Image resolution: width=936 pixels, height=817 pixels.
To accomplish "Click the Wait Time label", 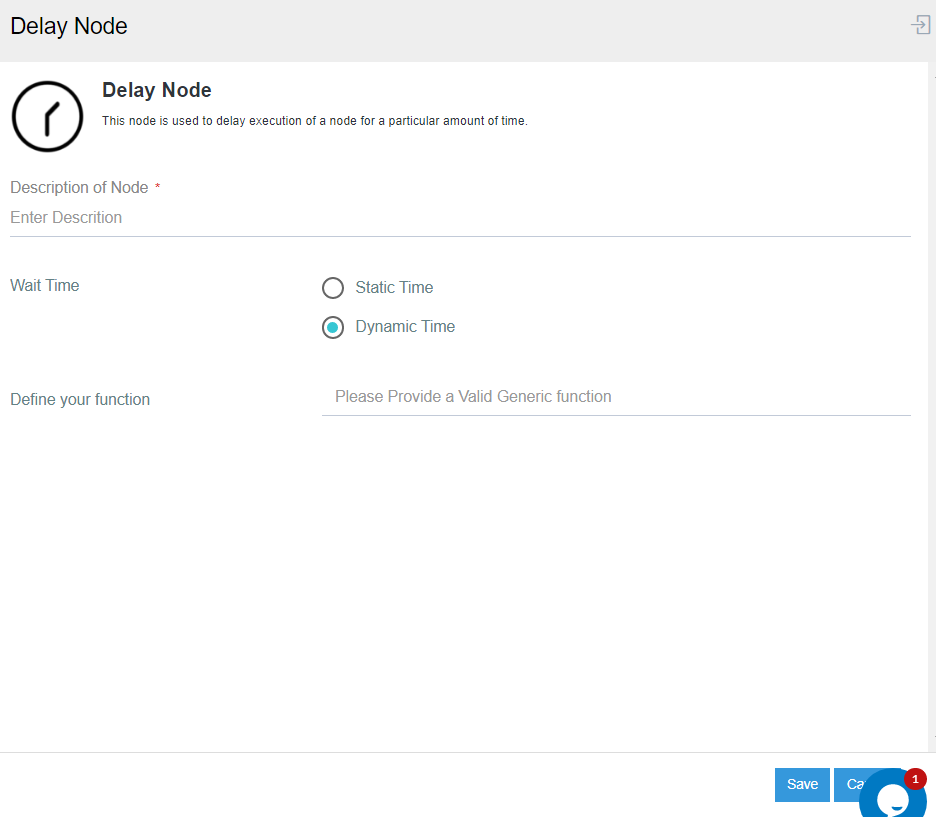I will pyautogui.click(x=45, y=286).
